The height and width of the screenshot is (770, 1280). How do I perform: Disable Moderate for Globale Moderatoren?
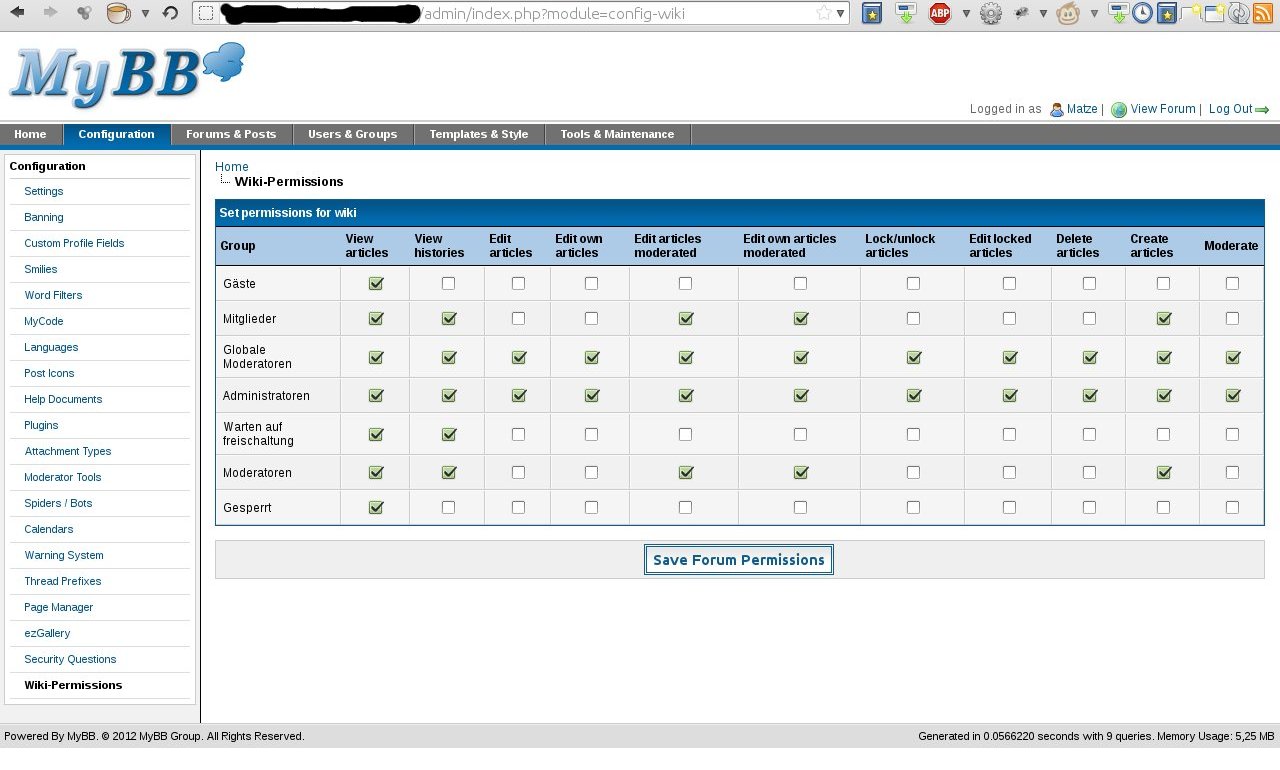click(1232, 357)
